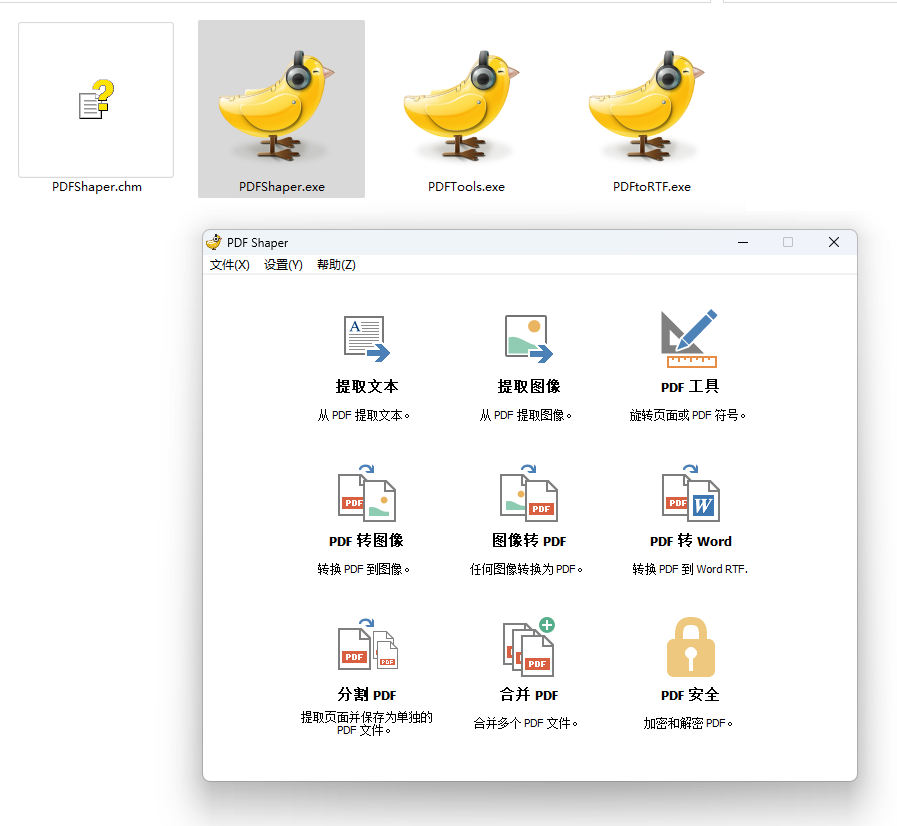Viewport: 897px width, 826px height.
Task: Open the 帮助(Z) menu
Action: pos(336,265)
